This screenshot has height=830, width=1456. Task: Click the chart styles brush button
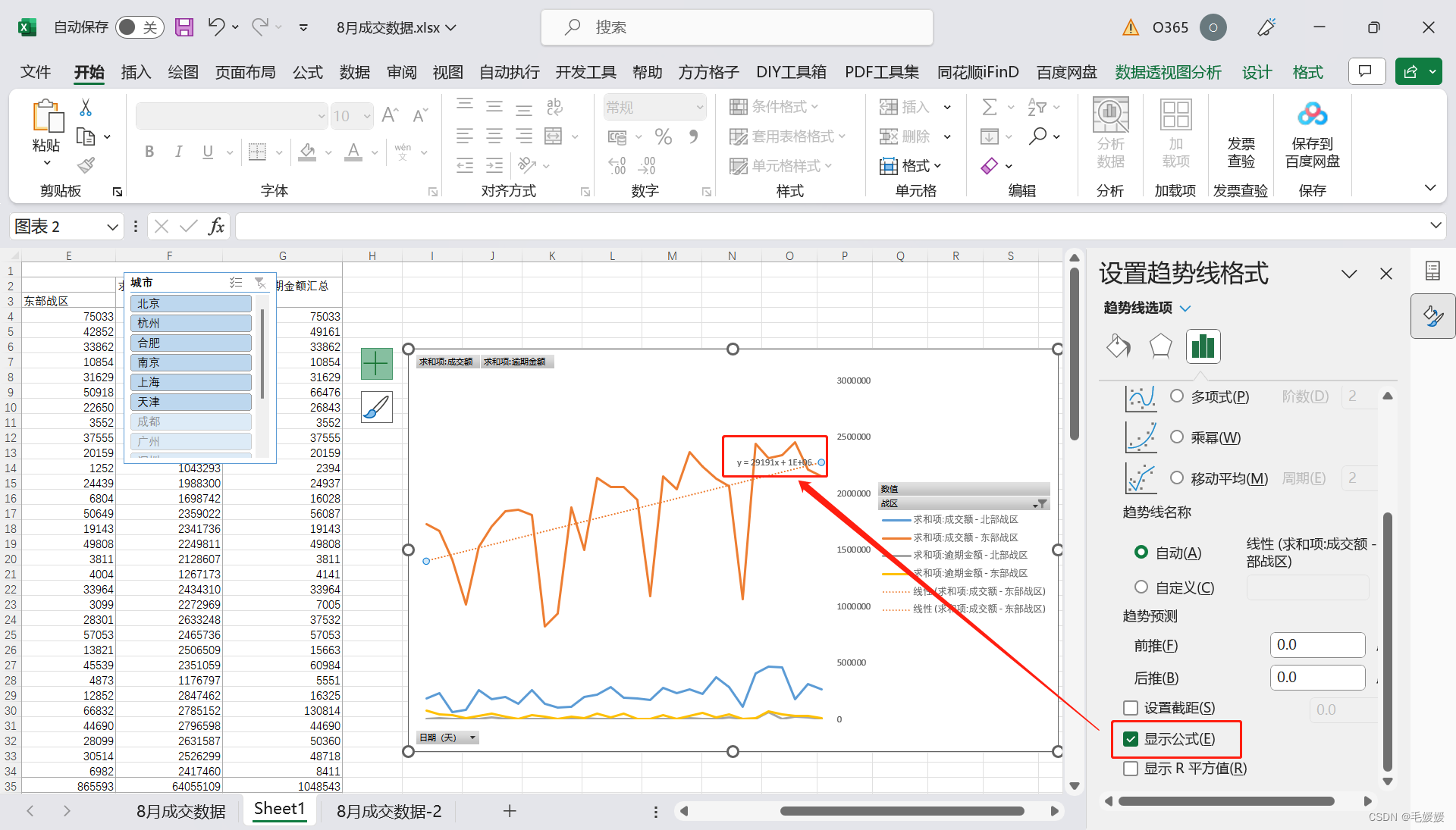point(376,407)
